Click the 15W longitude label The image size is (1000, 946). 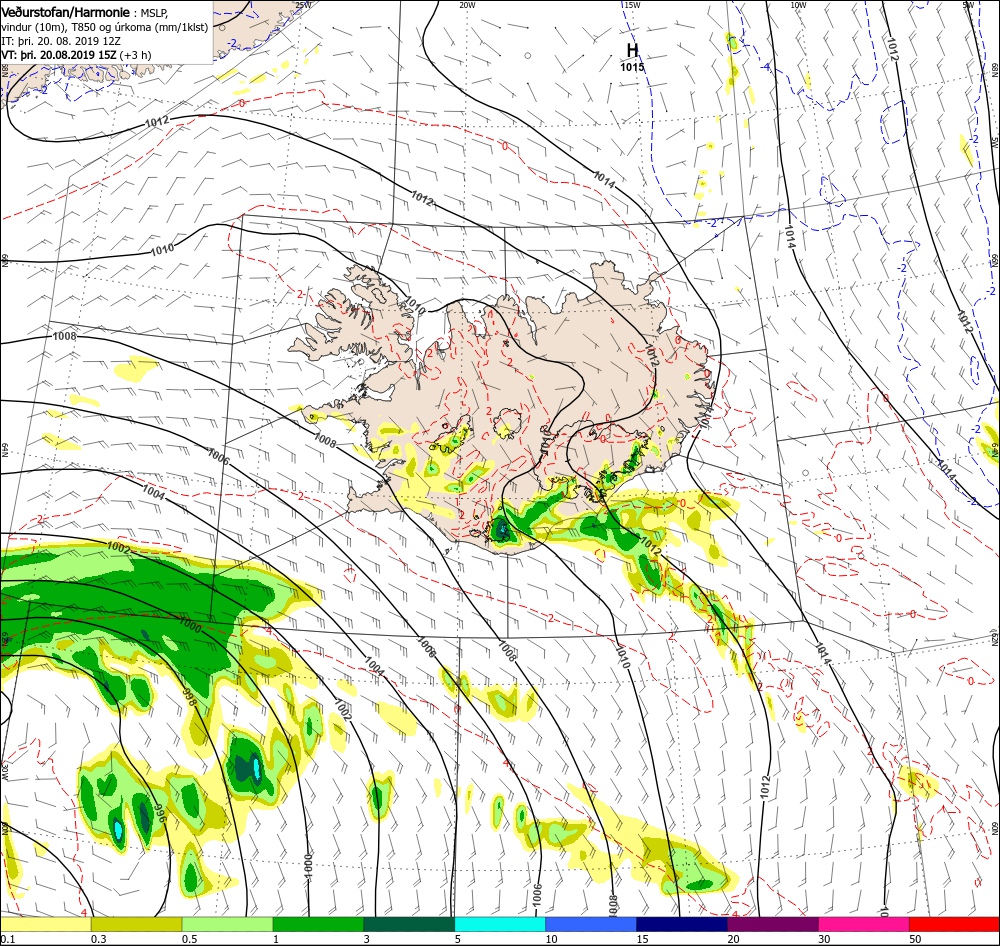point(632,5)
